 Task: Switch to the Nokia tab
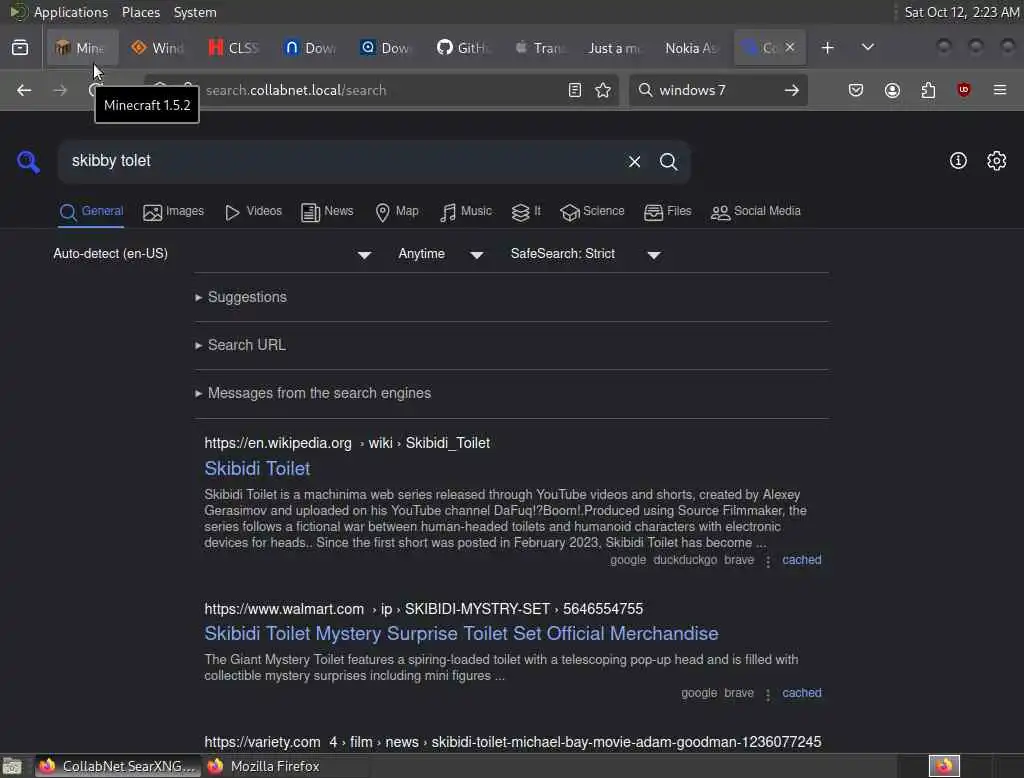tap(691, 48)
